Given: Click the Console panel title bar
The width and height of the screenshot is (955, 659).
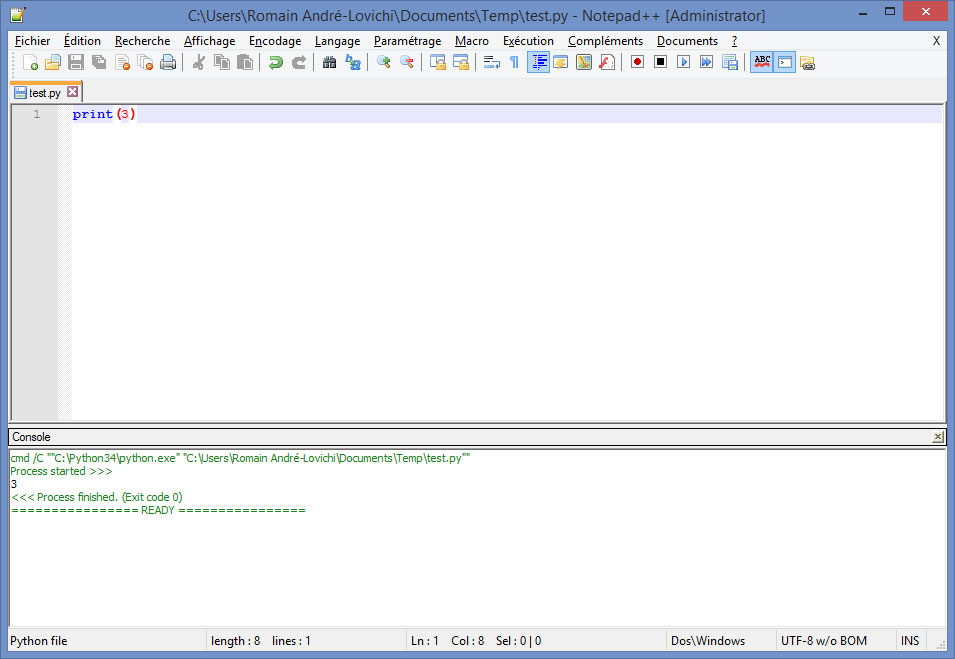Looking at the screenshot, I should pos(477,437).
